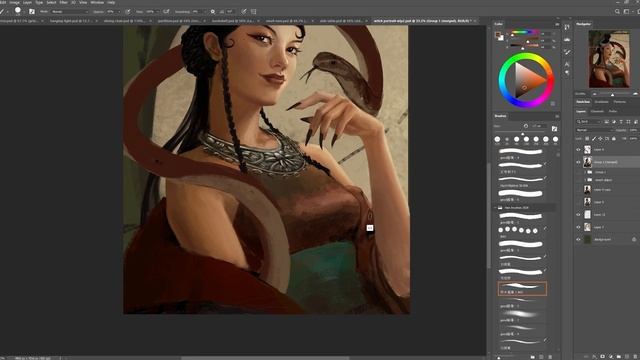Enable pressure for opacity in options bar

pos(128,11)
